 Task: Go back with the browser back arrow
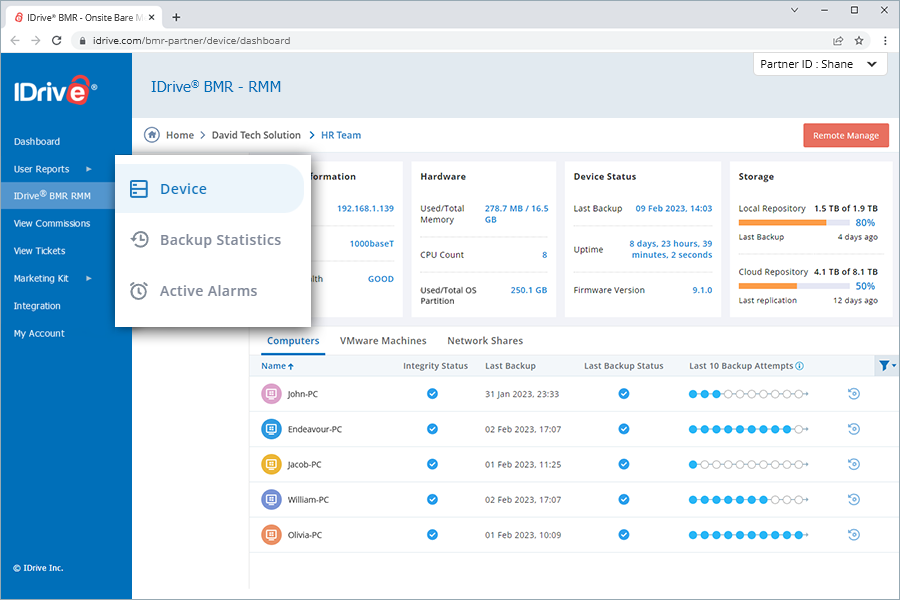[15, 40]
